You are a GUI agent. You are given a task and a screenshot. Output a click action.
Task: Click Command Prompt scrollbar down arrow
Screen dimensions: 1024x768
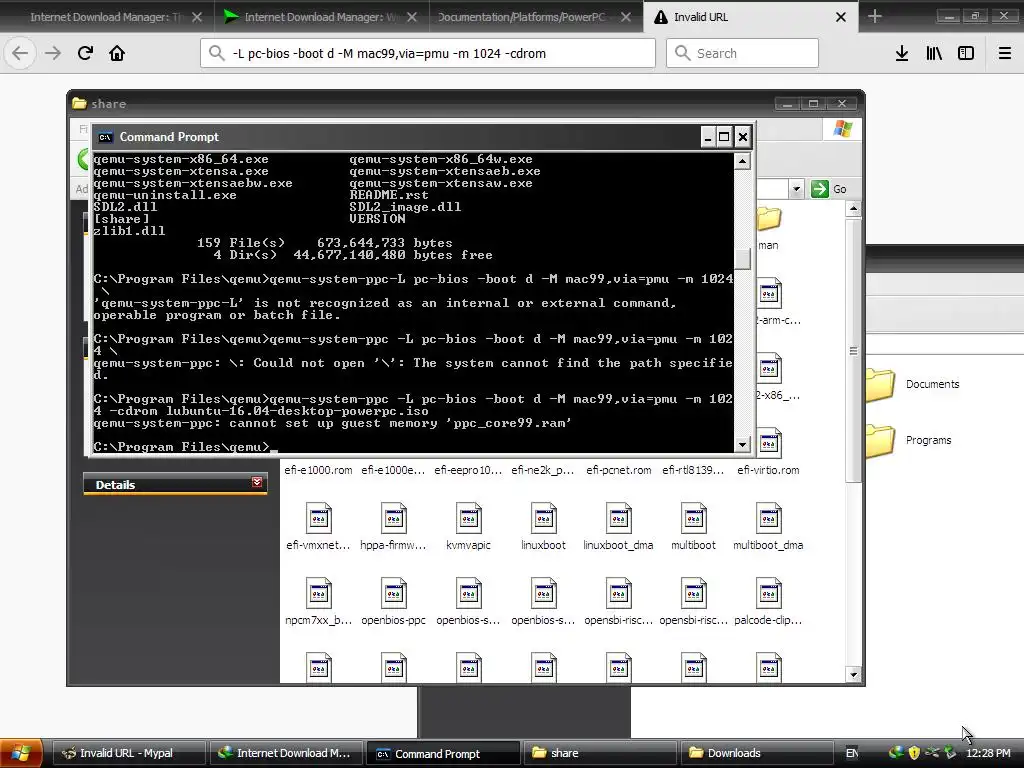[742, 444]
